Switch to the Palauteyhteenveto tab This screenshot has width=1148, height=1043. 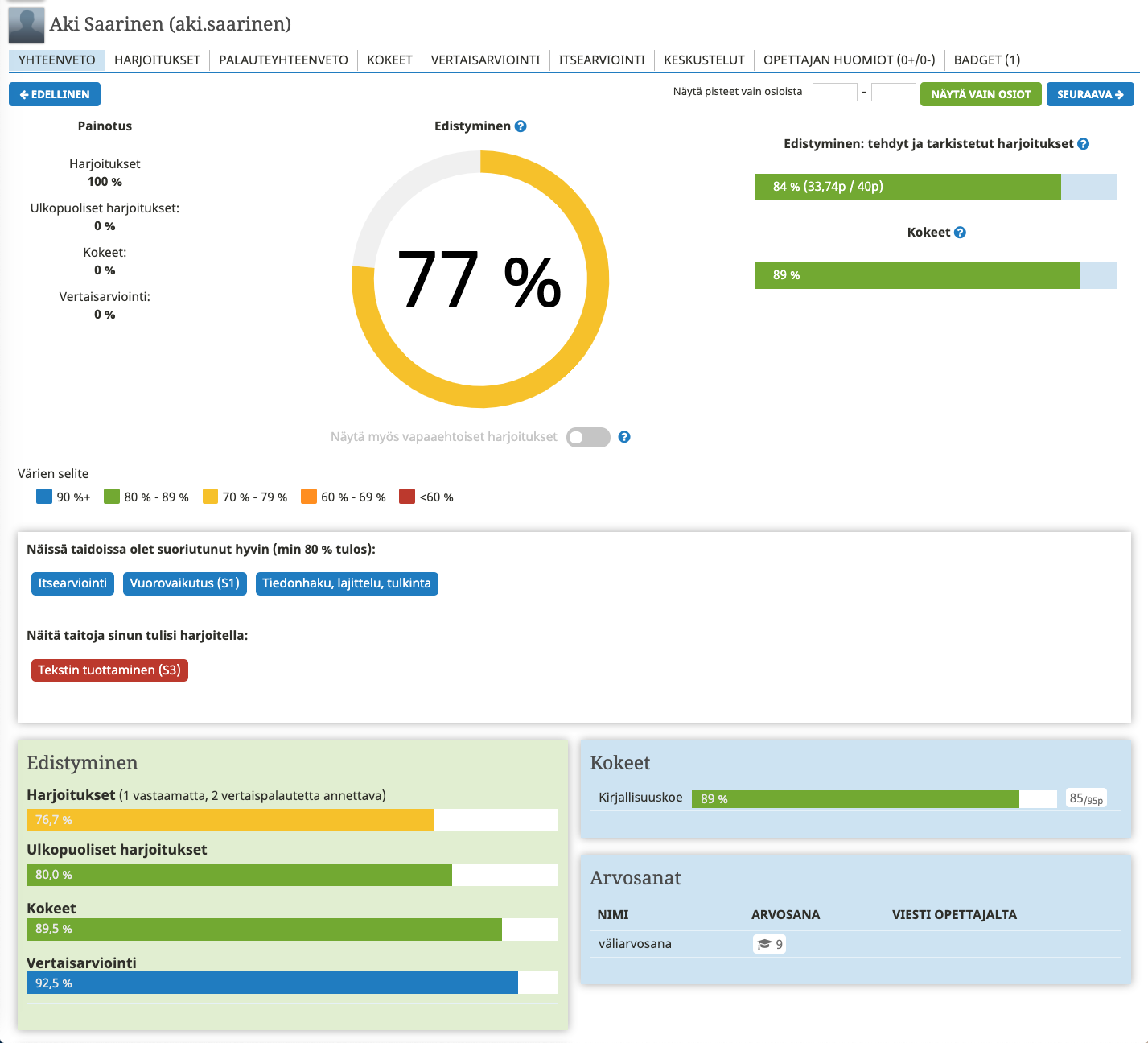pos(283,60)
